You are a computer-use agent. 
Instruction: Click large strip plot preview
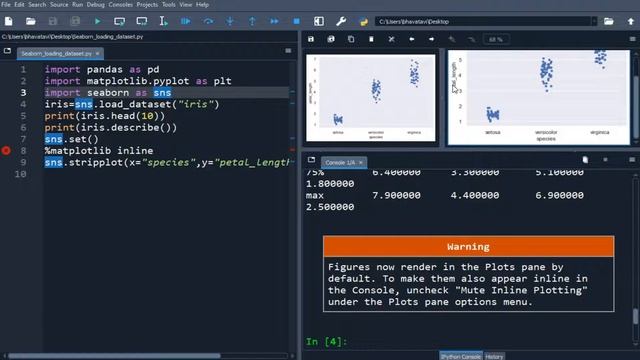[x=538, y=97]
